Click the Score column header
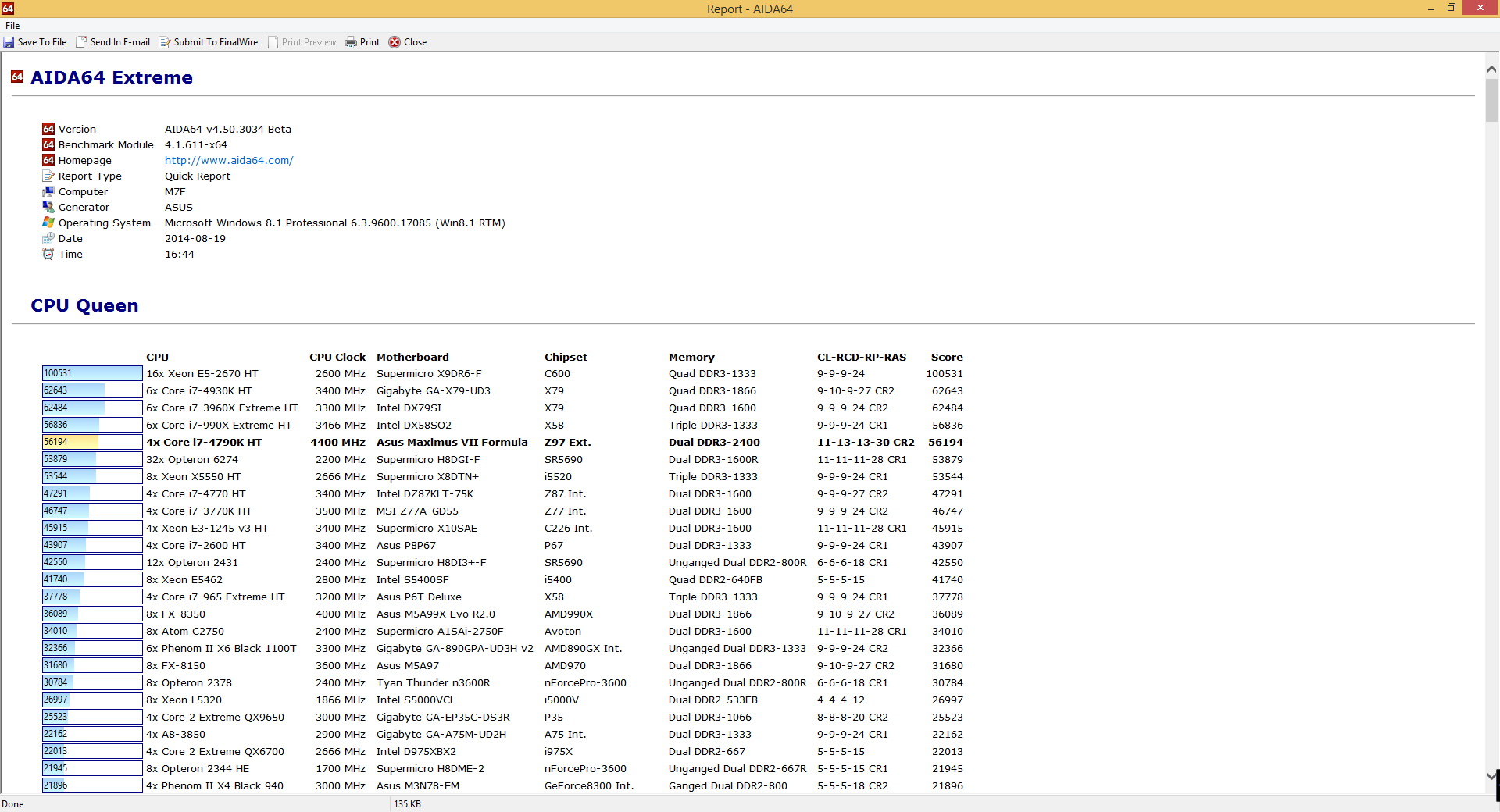 [x=947, y=357]
